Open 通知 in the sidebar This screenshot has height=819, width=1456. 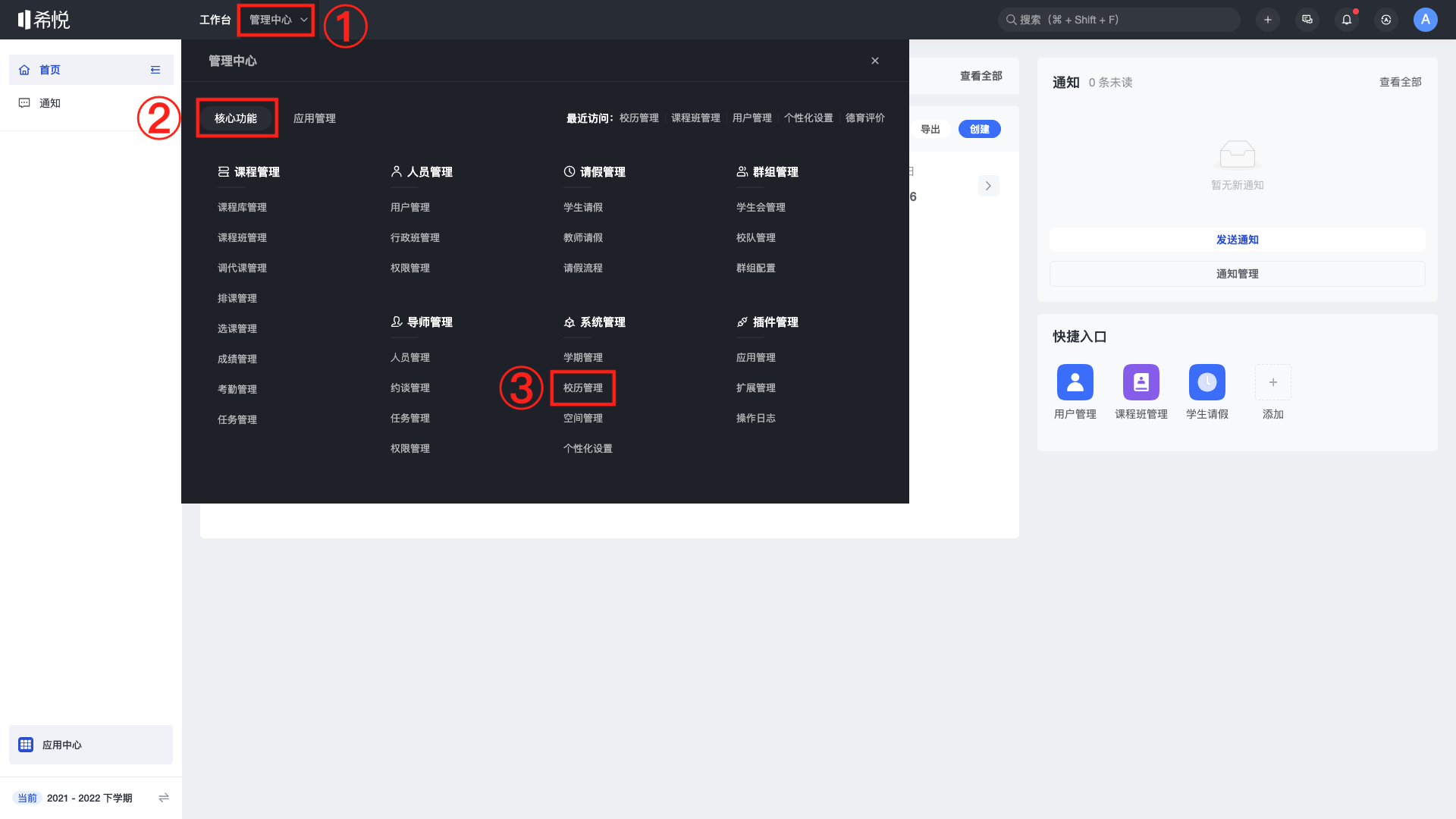[91, 103]
